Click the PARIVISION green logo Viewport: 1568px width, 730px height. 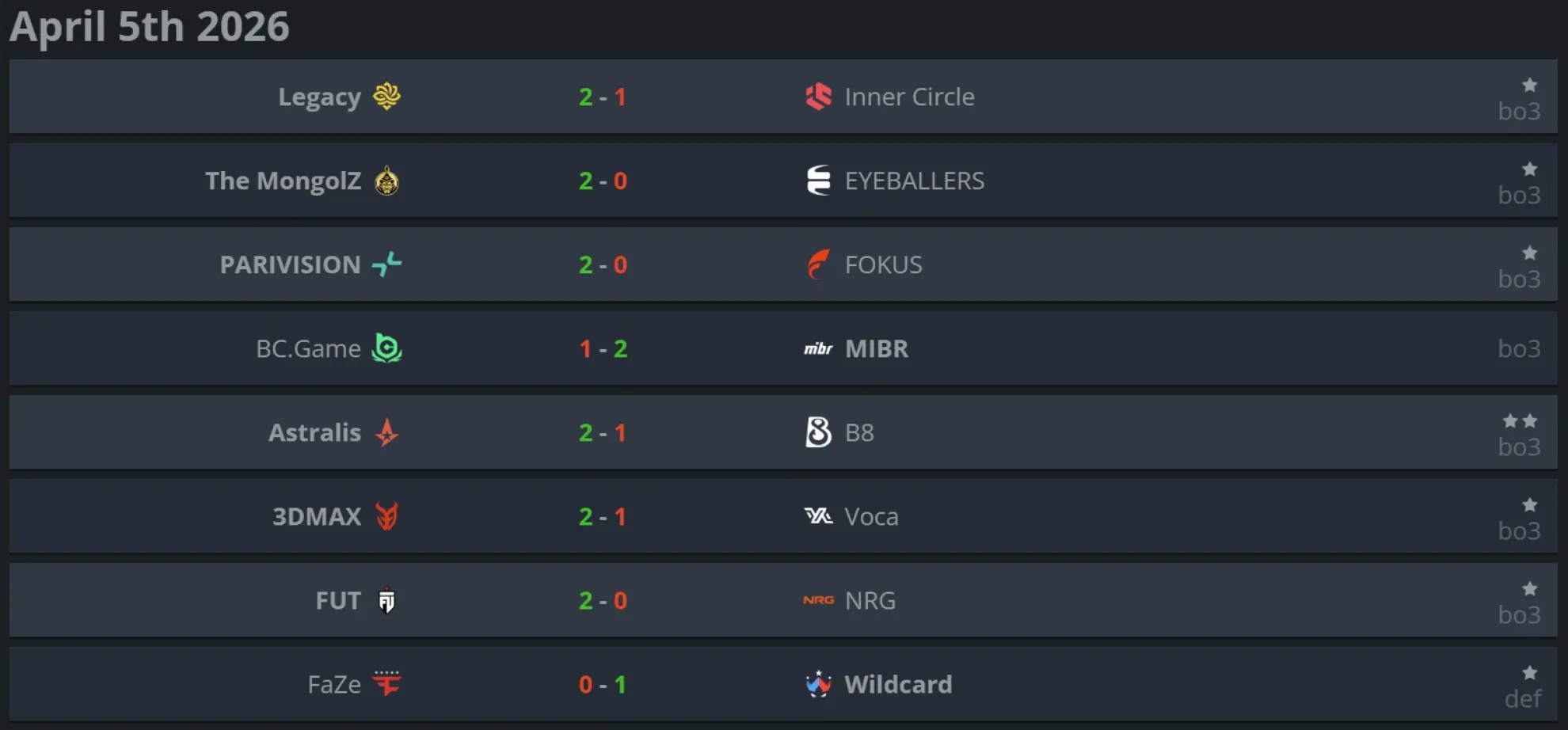[387, 264]
